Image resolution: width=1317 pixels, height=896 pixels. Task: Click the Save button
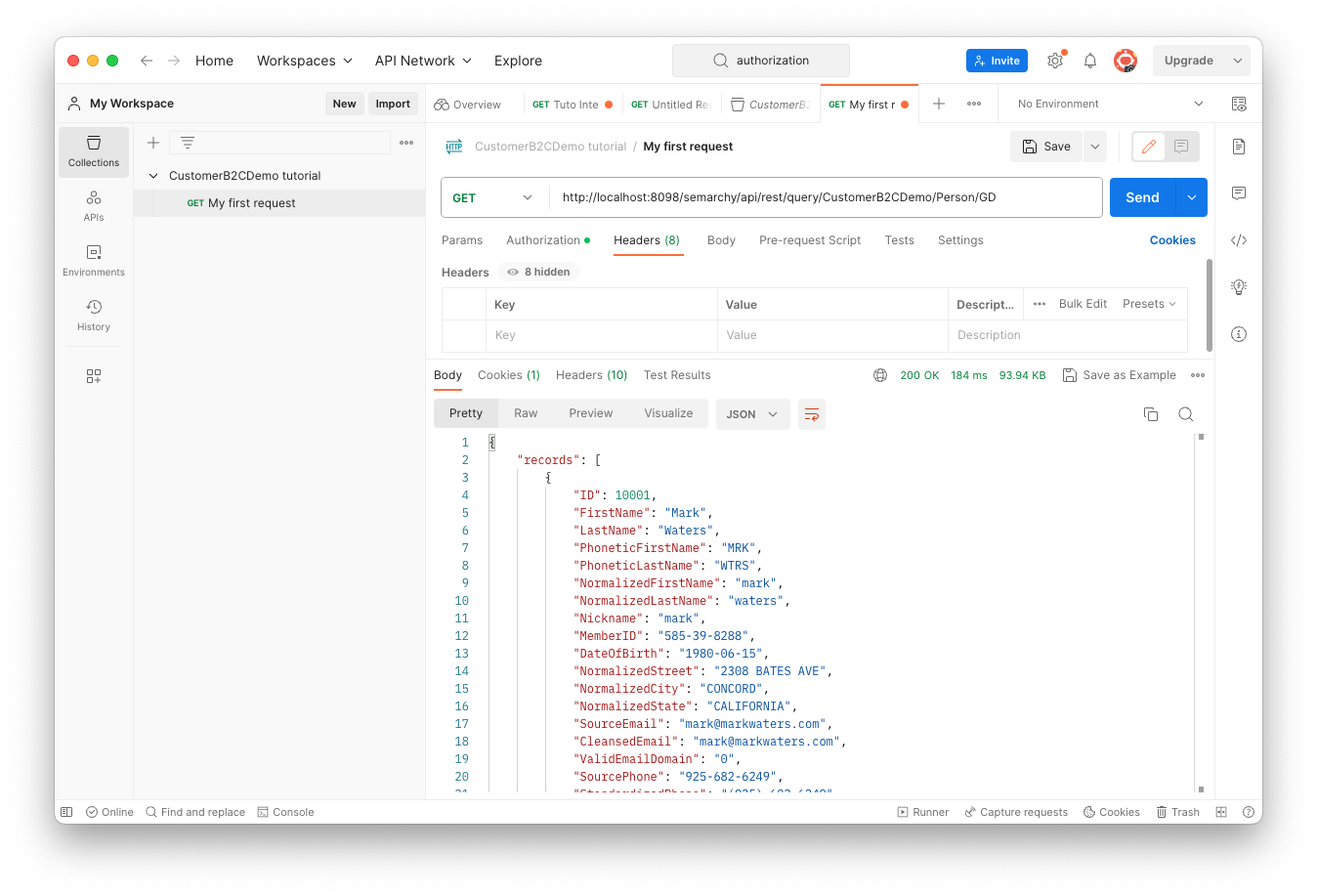click(x=1046, y=147)
